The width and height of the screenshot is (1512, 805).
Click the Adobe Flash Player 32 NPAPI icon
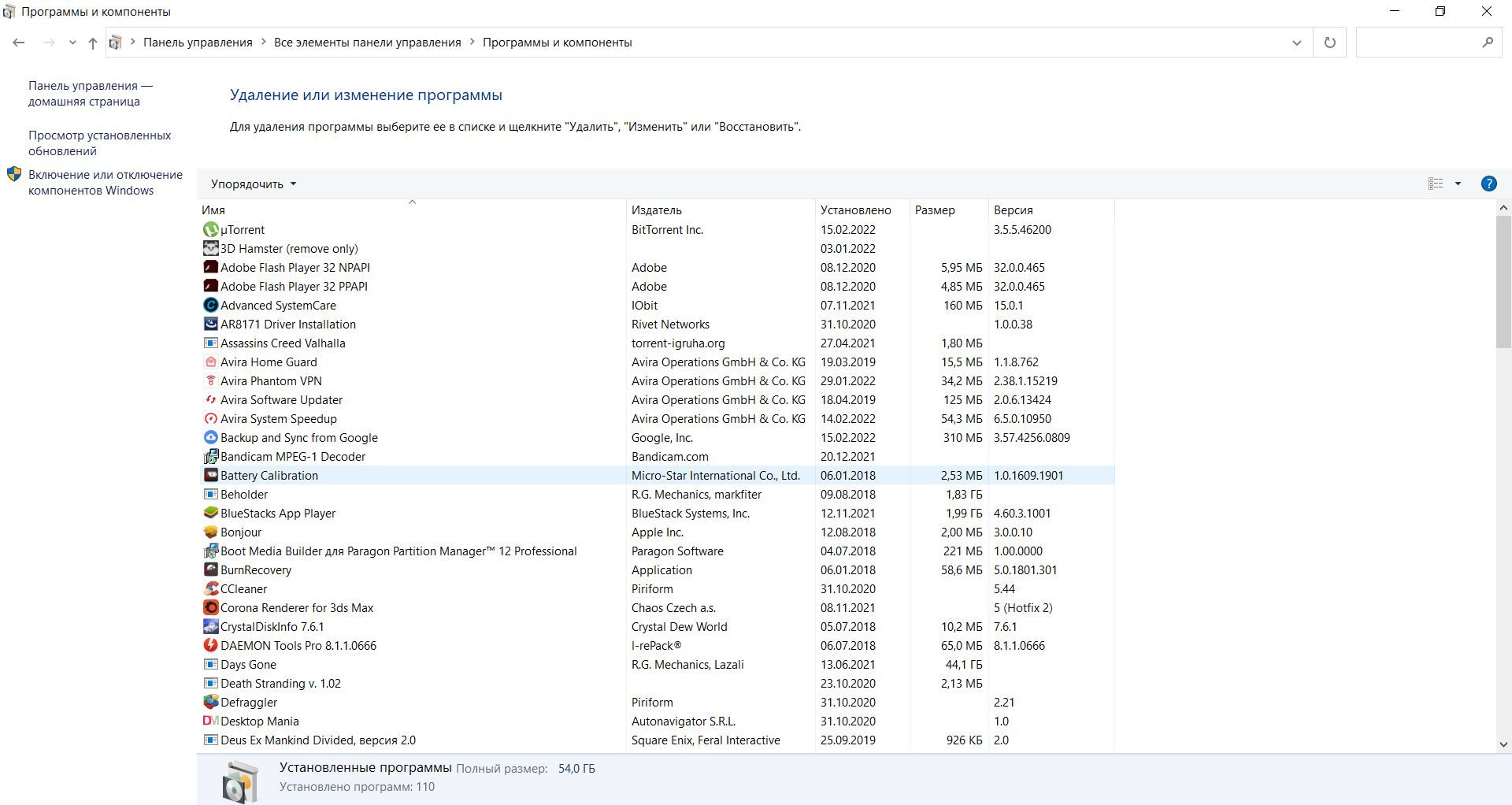(210, 267)
